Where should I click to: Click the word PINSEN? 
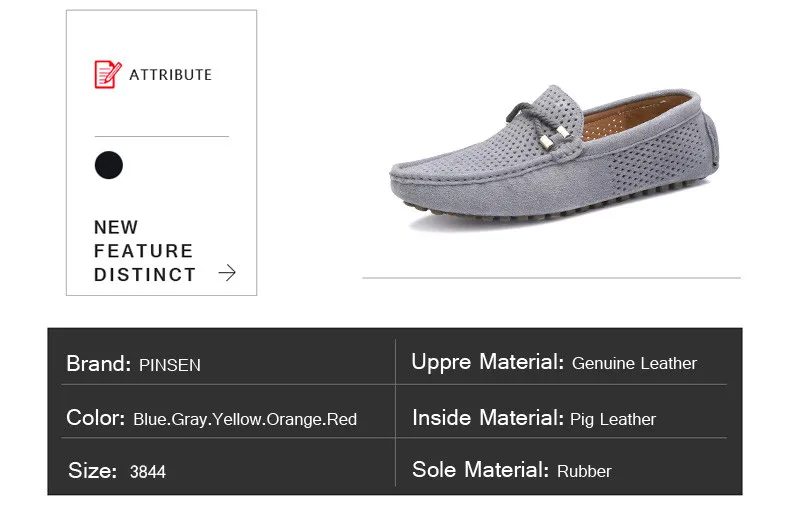(x=170, y=365)
